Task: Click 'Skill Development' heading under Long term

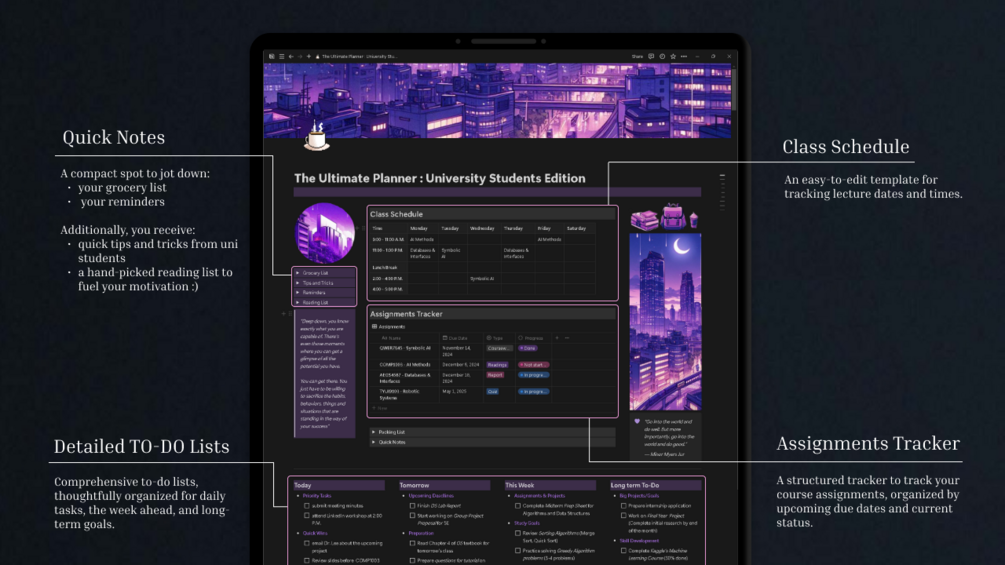Action: 638,541
